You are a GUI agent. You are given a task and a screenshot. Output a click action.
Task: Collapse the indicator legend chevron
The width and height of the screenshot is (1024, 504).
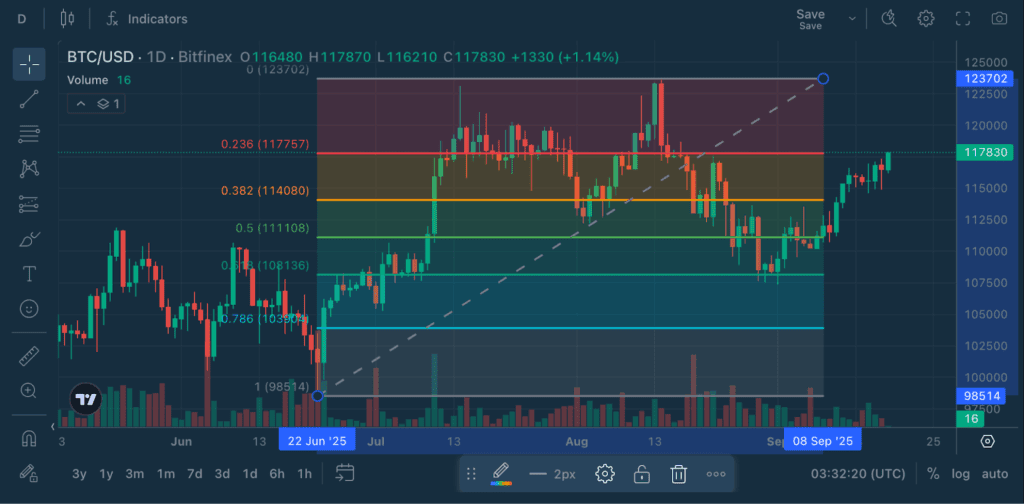pyautogui.click(x=80, y=104)
